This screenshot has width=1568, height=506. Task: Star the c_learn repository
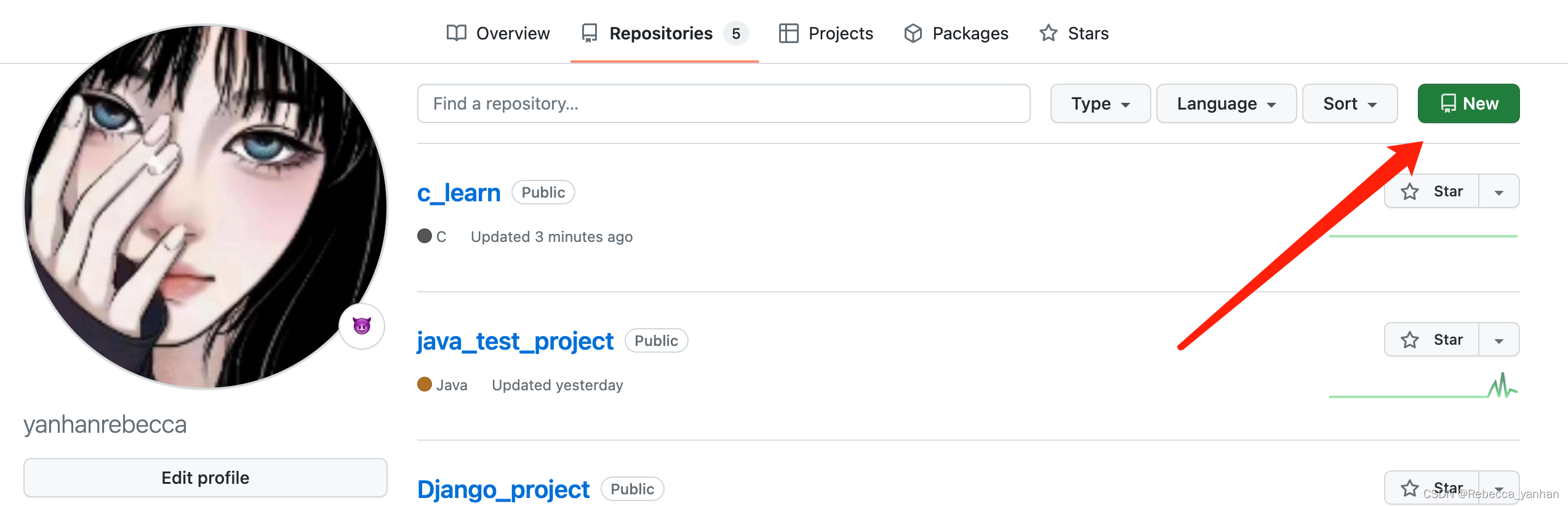pos(1431,191)
